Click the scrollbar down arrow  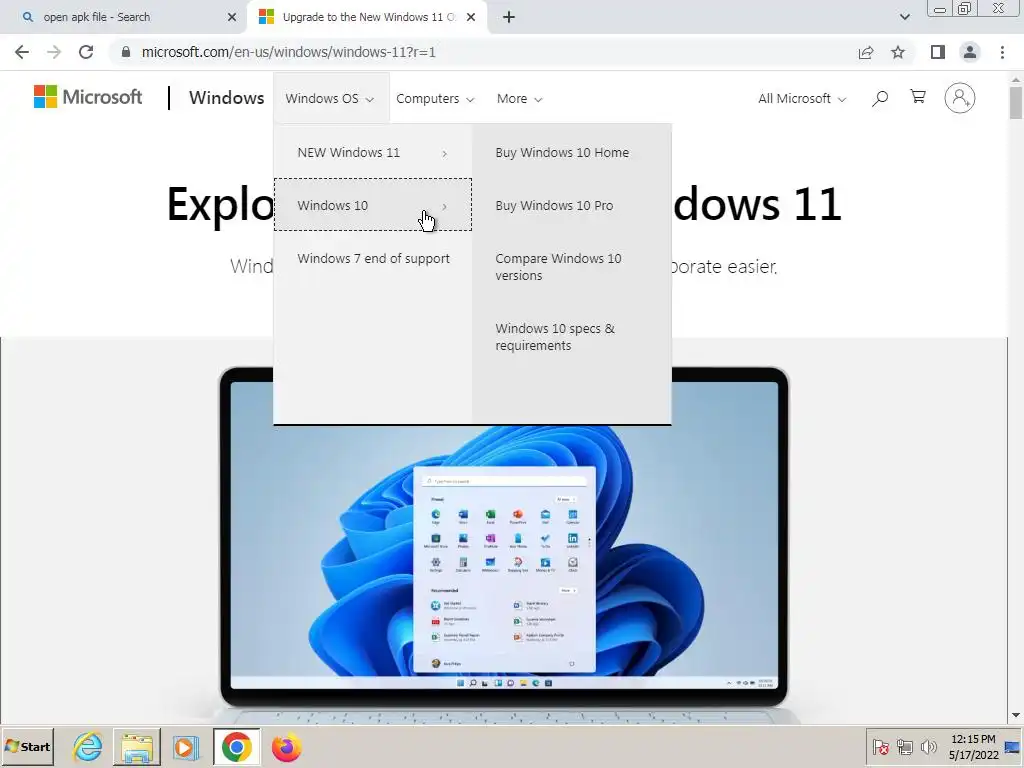coord(1016,716)
